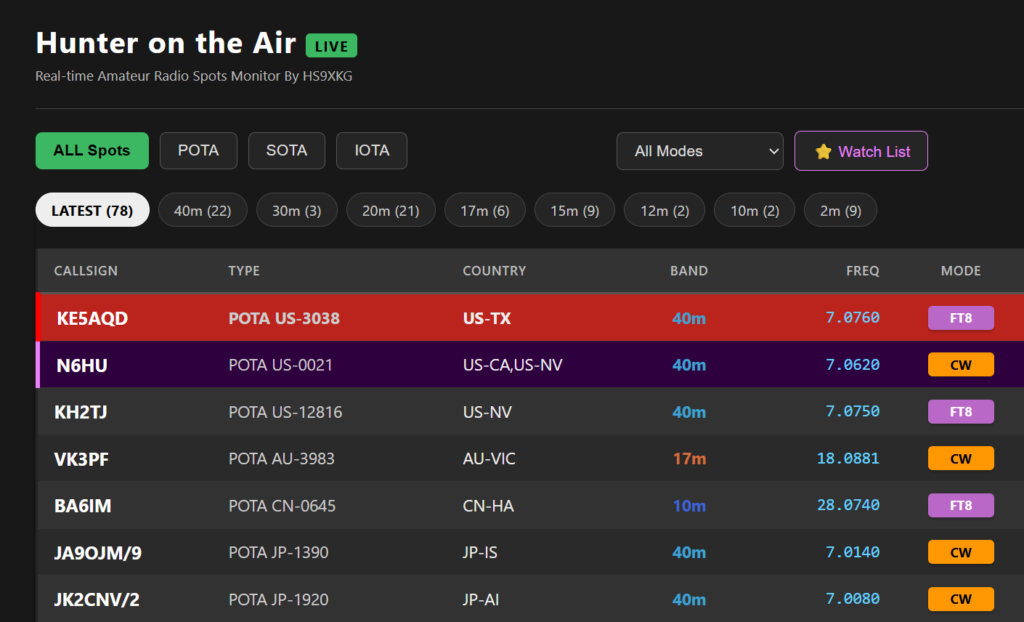Click the 18.0881 frequency for VK3PF
The image size is (1024, 622).
(x=848, y=459)
